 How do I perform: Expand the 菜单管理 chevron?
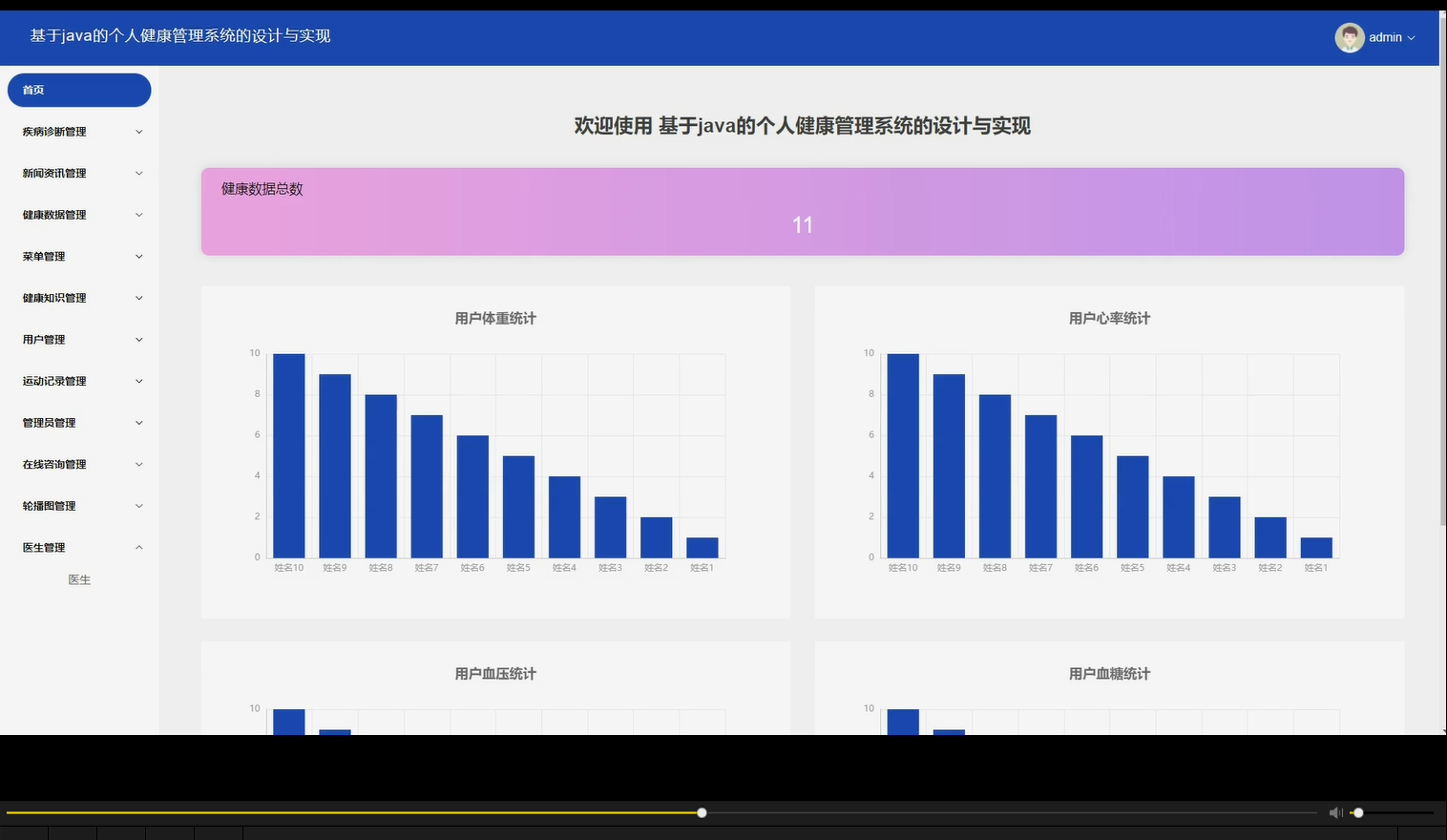(139, 256)
